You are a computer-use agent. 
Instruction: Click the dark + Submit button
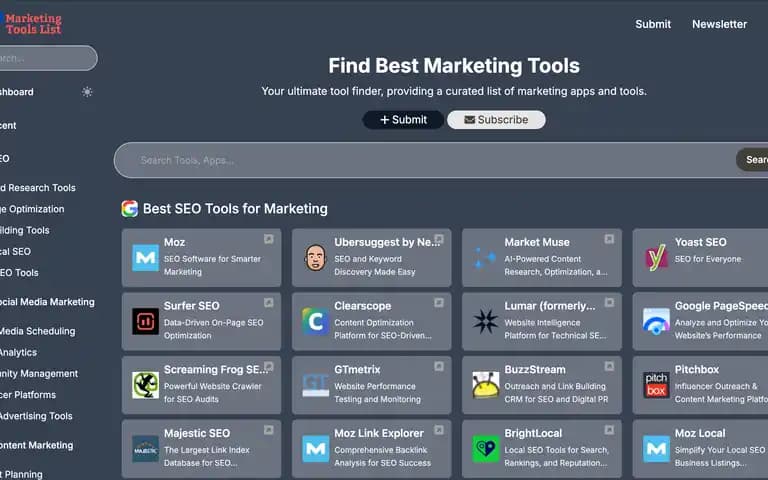[x=404, y=120]
